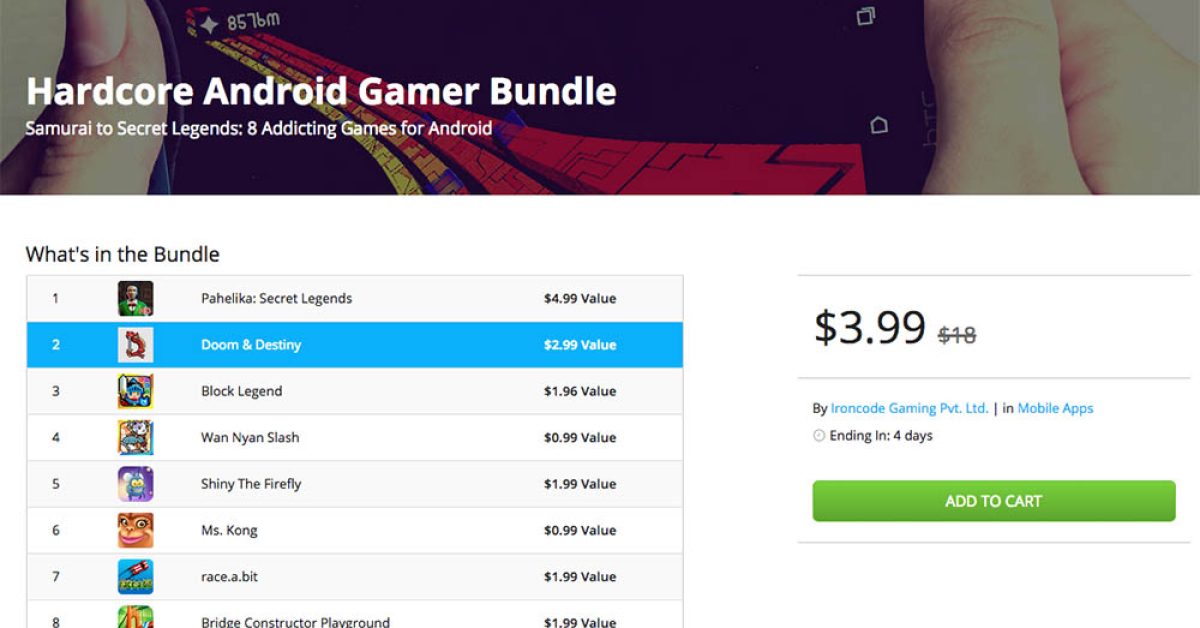Select the Block Legend bundle title

click(x=241, y=391)
